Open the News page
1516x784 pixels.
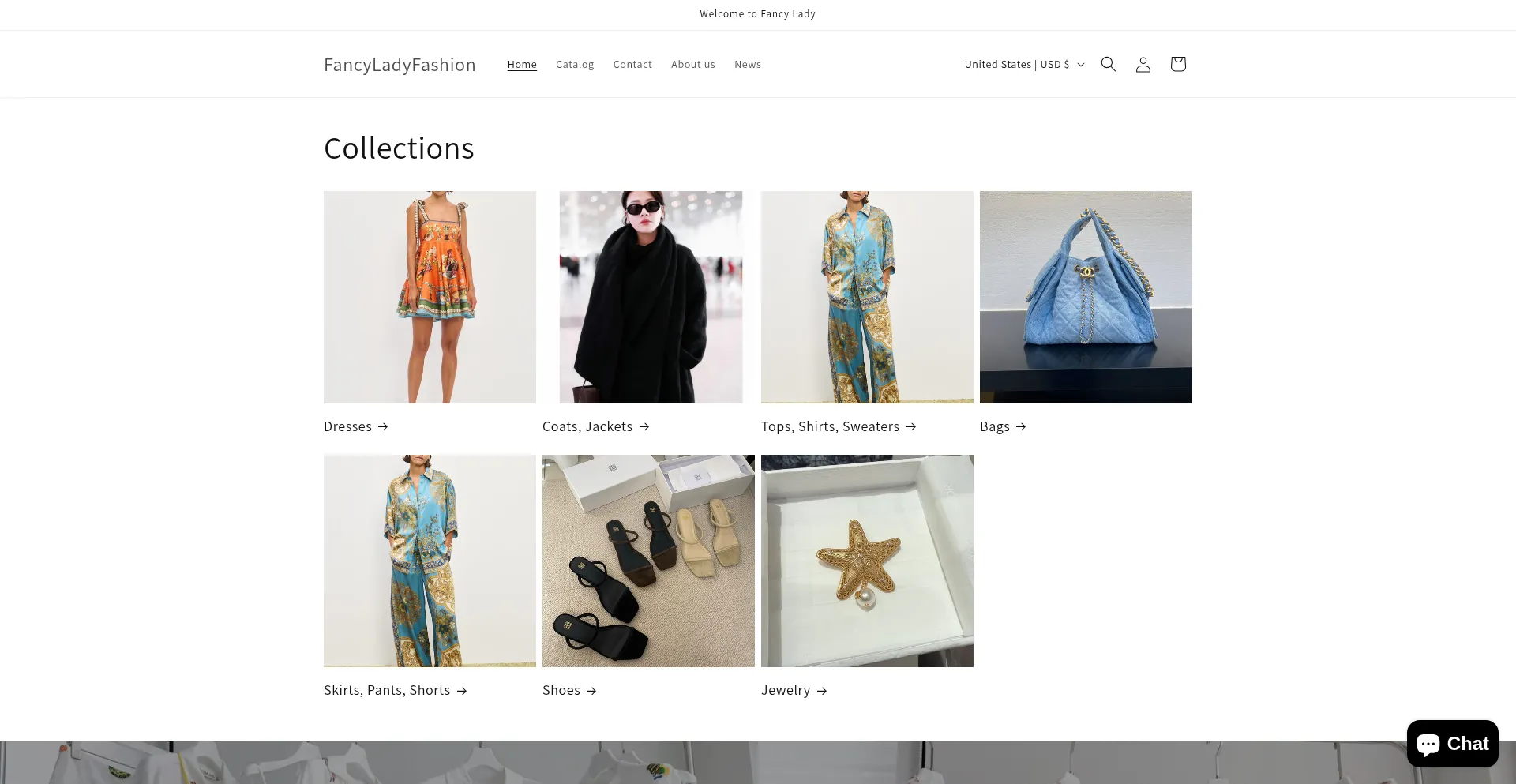[747, 64]
